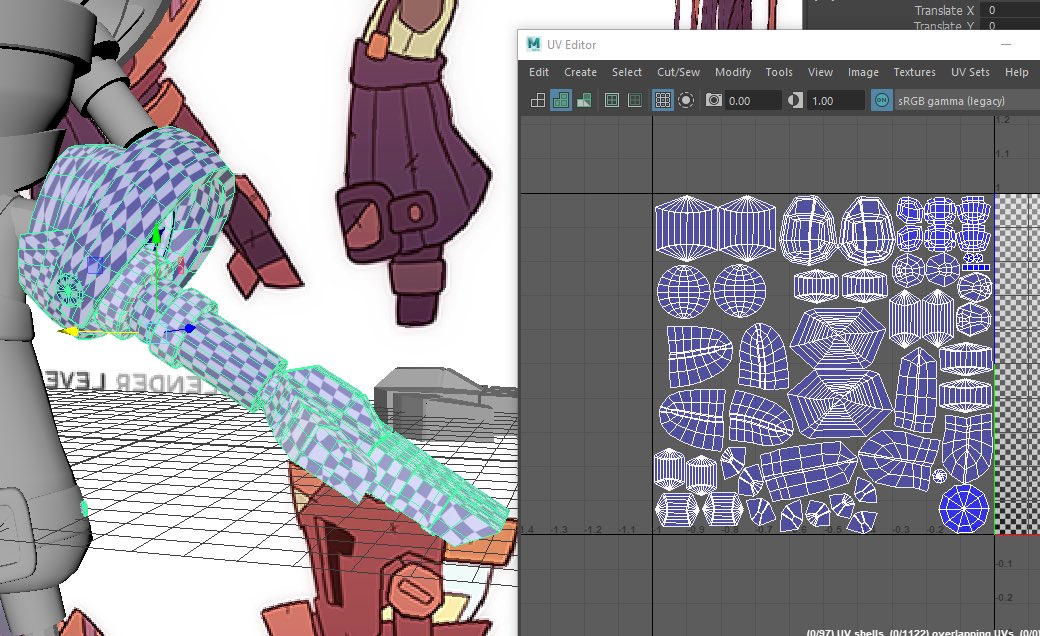Screen dimensions: 1040x636
Task: Open the Cut/Sew menu
Action: tap(679, 72)
